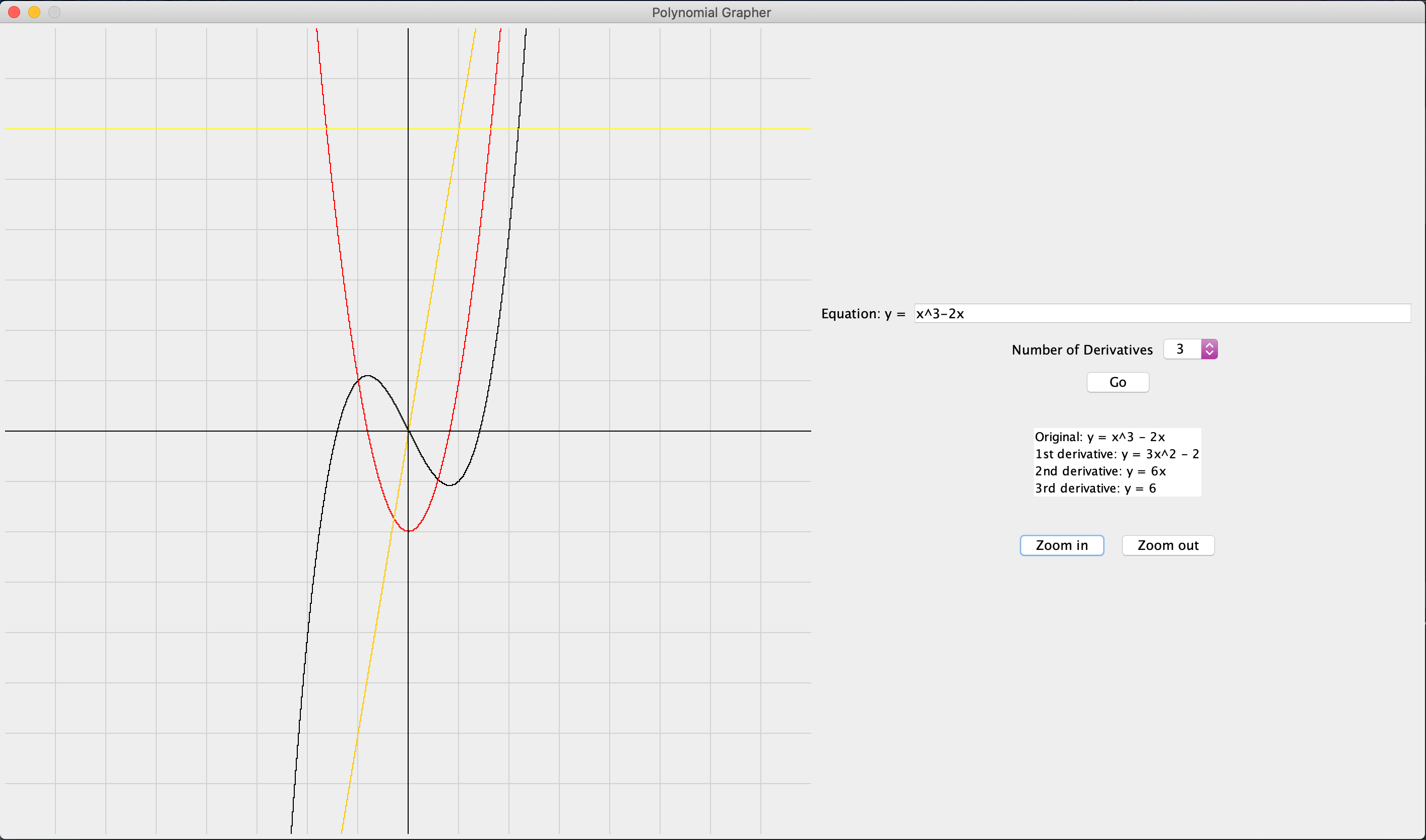Click the purple arrows on derivatives combo box
The height and width of the screenshot is (840, 1426).
coord(1209,349)
